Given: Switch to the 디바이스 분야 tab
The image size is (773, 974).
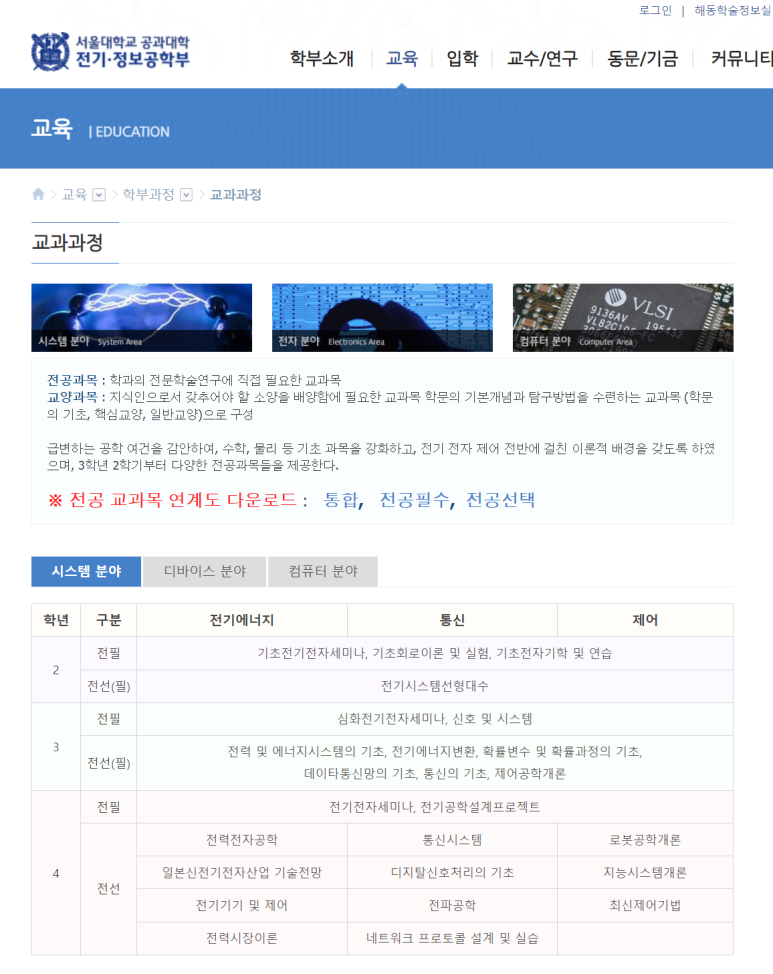Looking at the screenshot, I should click(204, 571).
